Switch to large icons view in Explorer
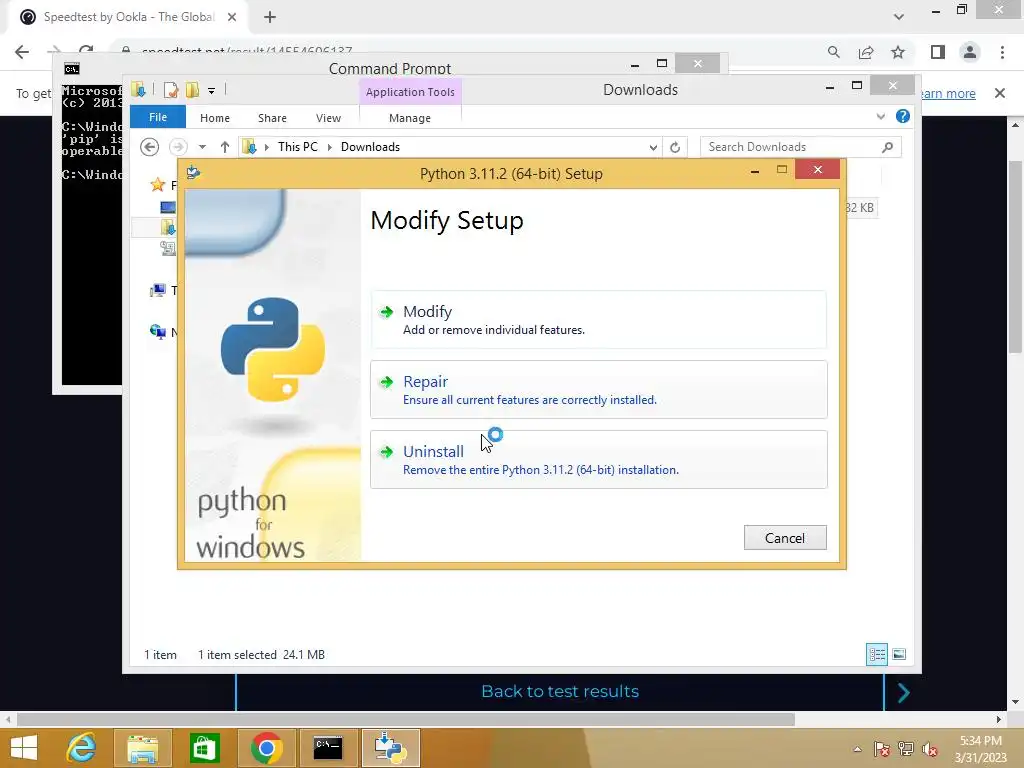The width and height of the screenshot is (1024, 768). tap(899, 654)
